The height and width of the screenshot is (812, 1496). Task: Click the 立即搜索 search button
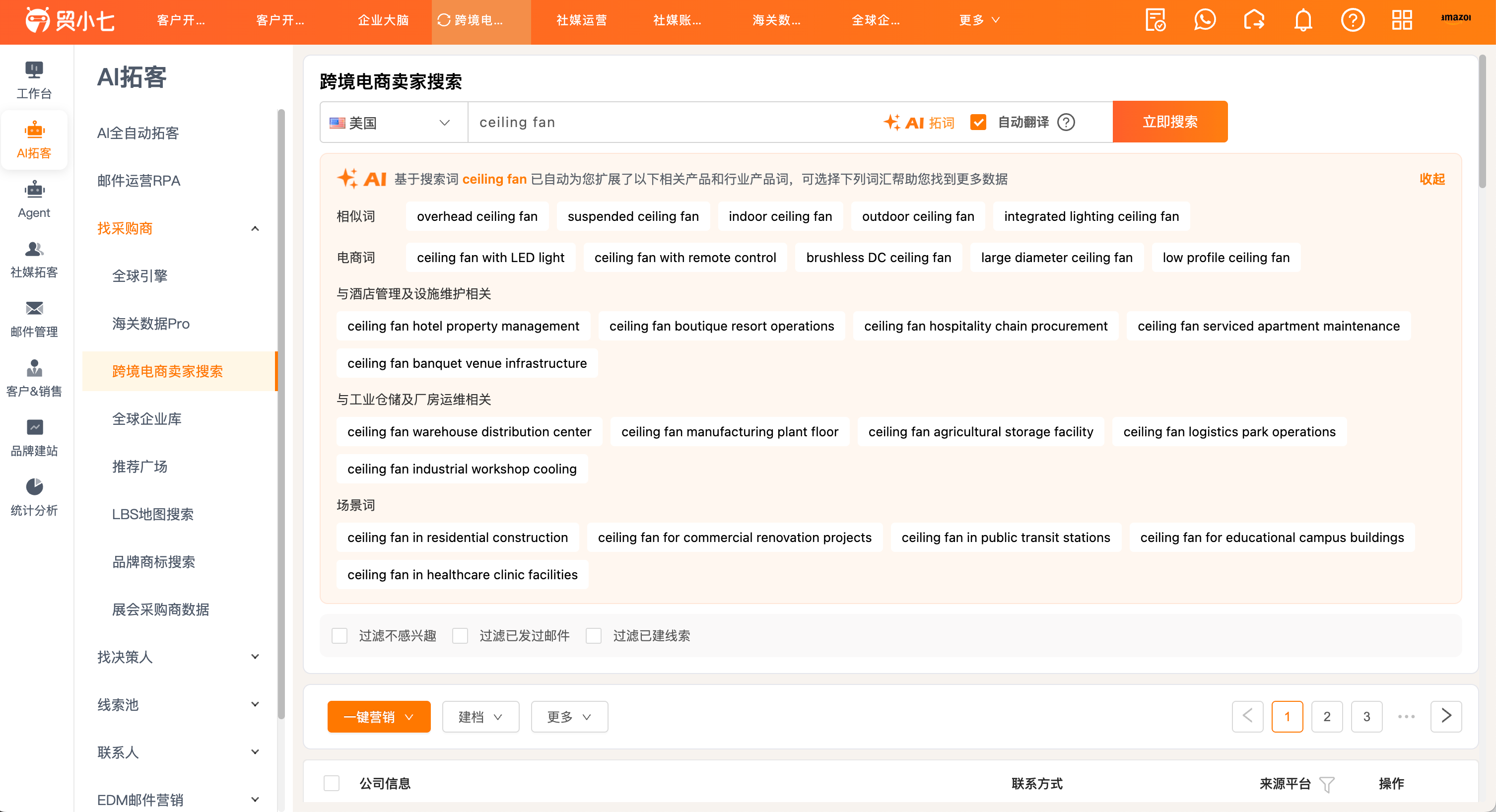click(x=1169, y=122)
